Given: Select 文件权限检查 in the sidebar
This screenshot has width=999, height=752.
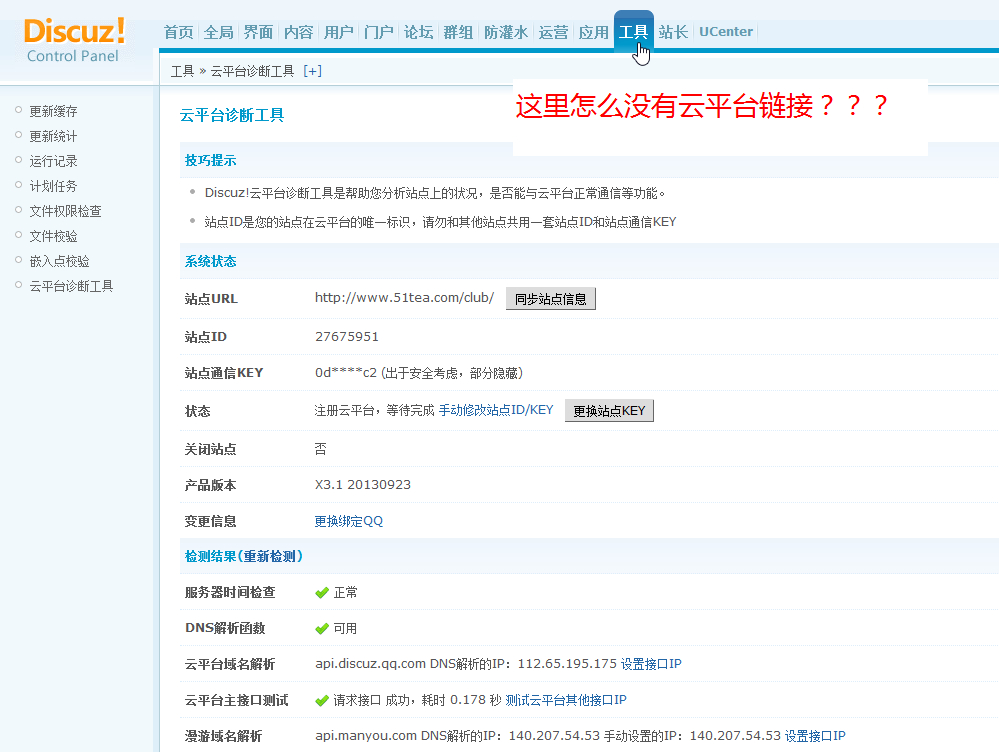Looking at the screenshot, I should tap(66, 211).
